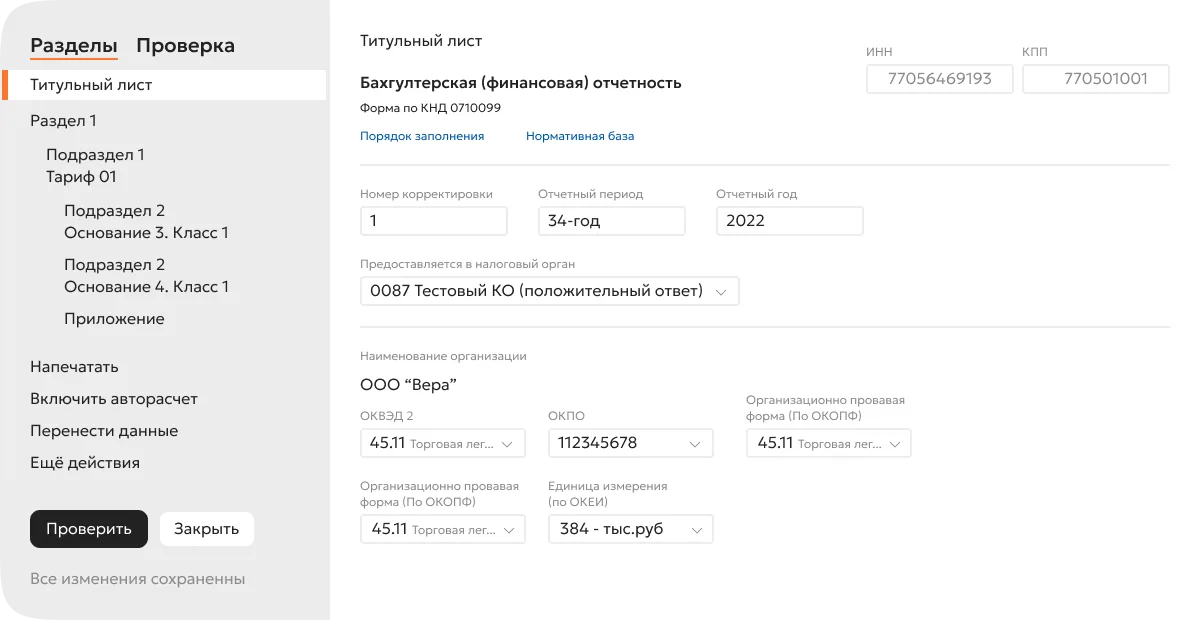Open Приложение in the sidebar tree
Viewport: 1200px width, 620px height.
coord(114,319)
